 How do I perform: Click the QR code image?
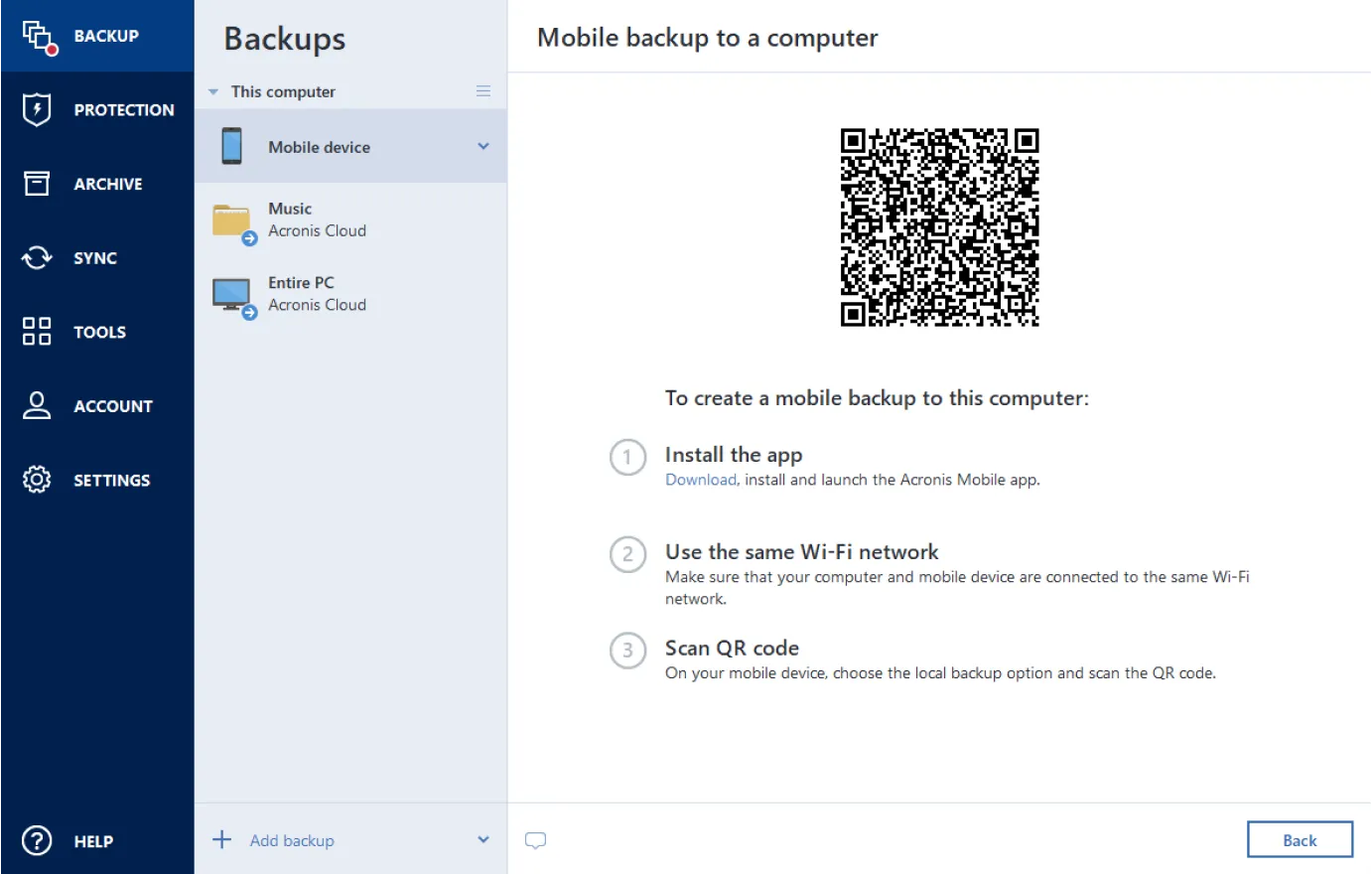pyautogui.click(x=939, y=226)
